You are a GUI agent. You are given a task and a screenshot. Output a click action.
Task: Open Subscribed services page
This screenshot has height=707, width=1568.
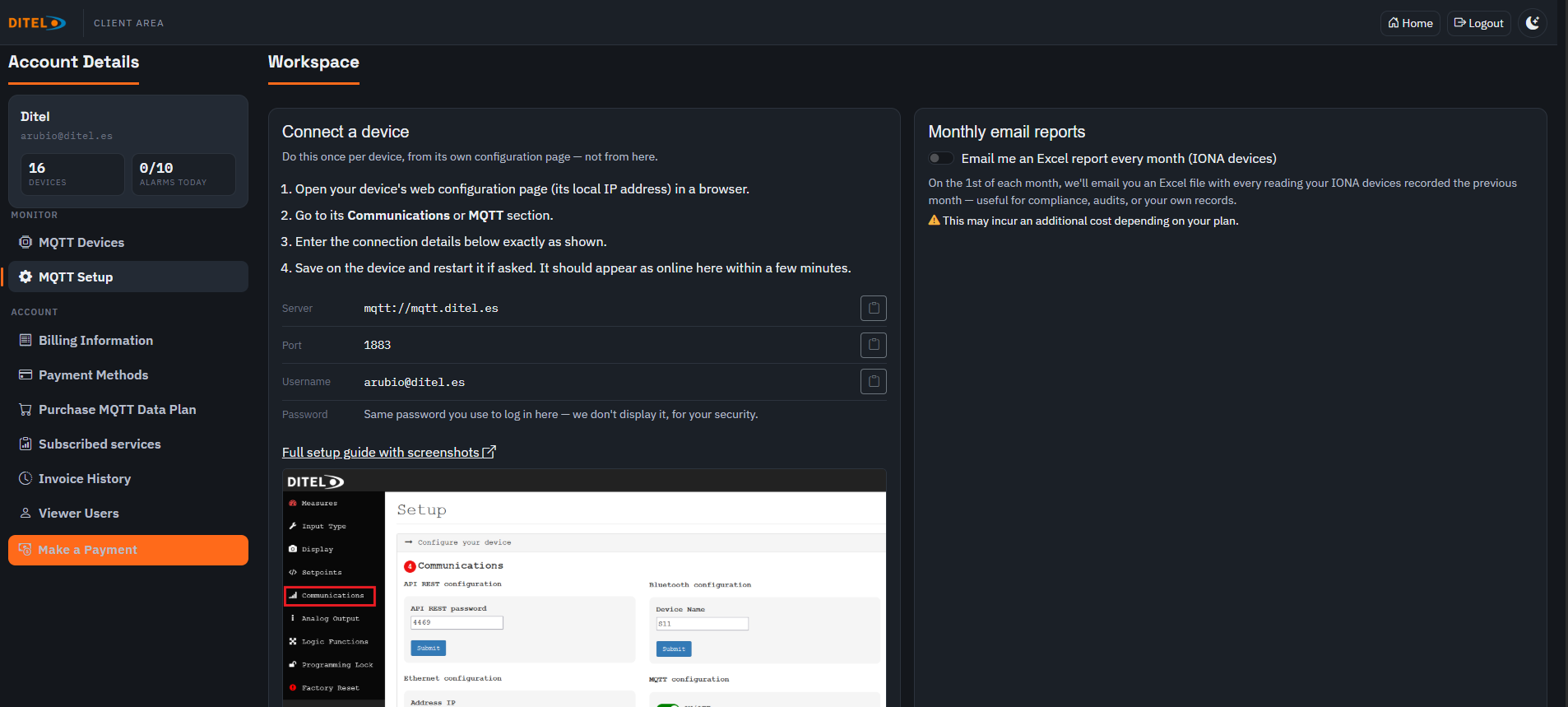[x=128, y=444]
